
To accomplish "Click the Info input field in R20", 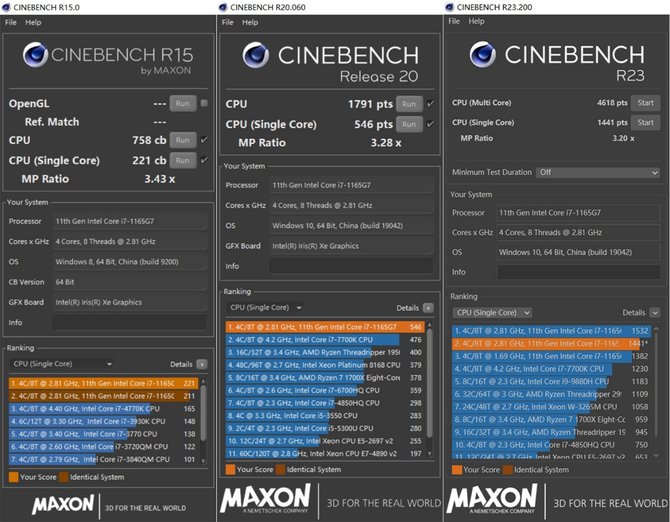I will point(351,266).
